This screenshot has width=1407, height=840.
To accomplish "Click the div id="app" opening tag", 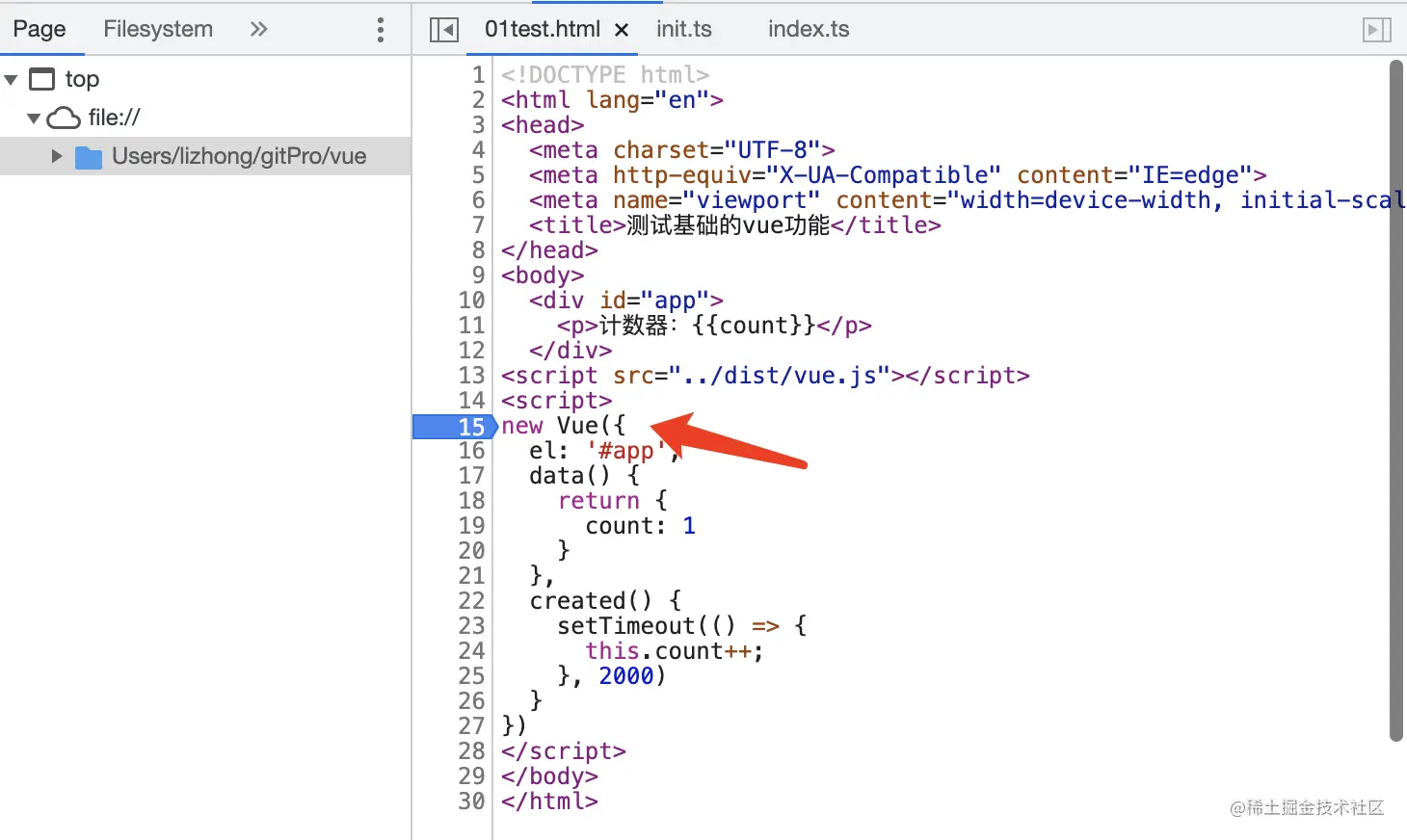I will pos(626,301).
